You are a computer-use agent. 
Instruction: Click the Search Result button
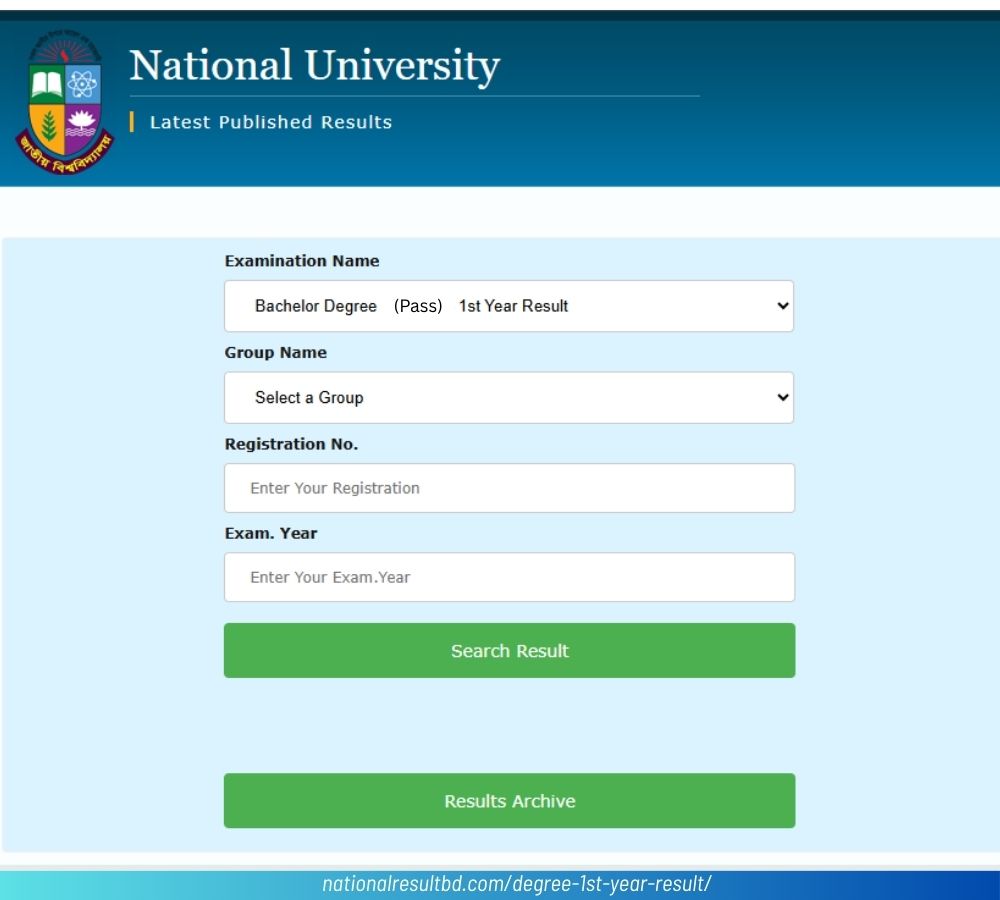tap(510, 651)
